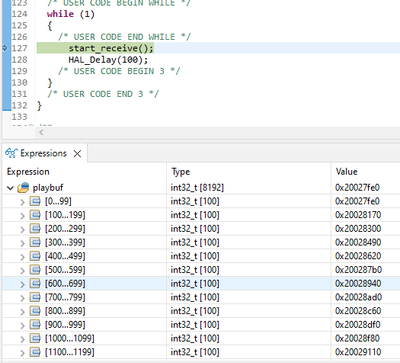Select the [400...499] tree row
The width and height of the screenshot is (400, 363).
pyautogui.click(x=201, y=256)
